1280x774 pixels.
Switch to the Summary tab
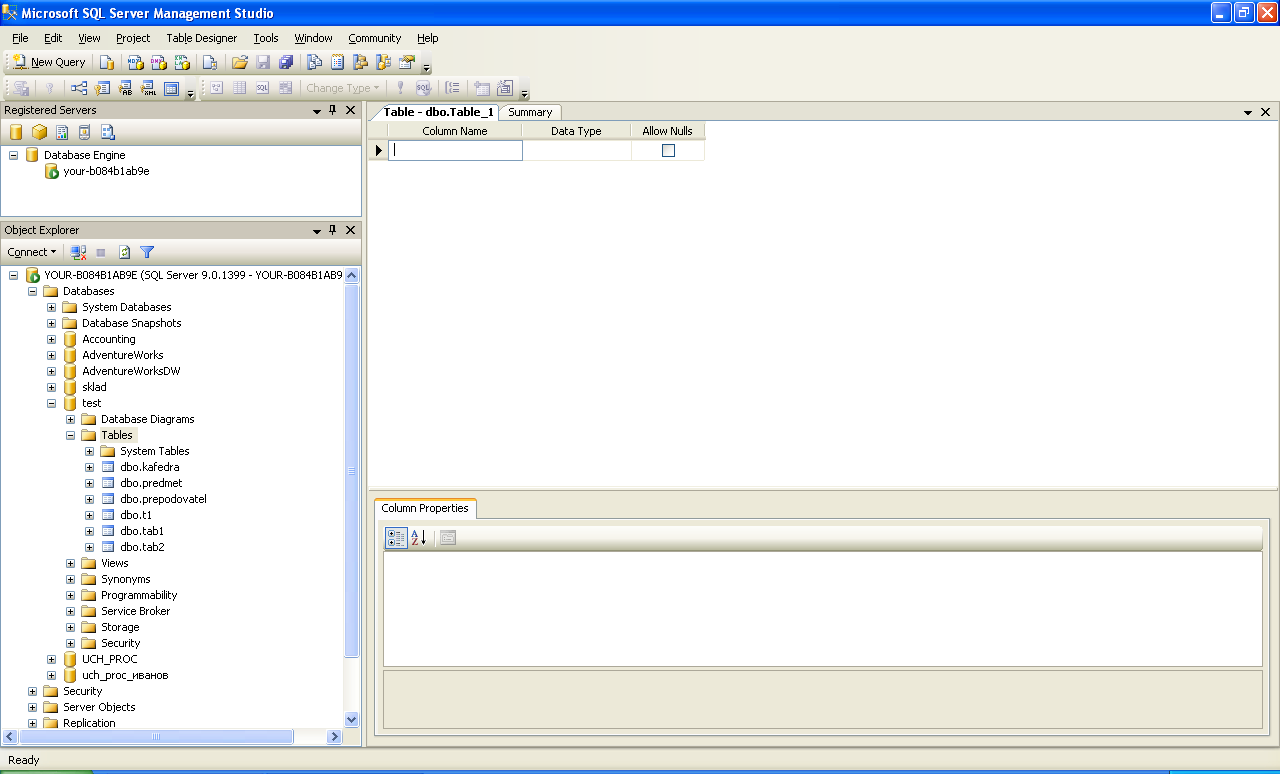click(530, 112)
